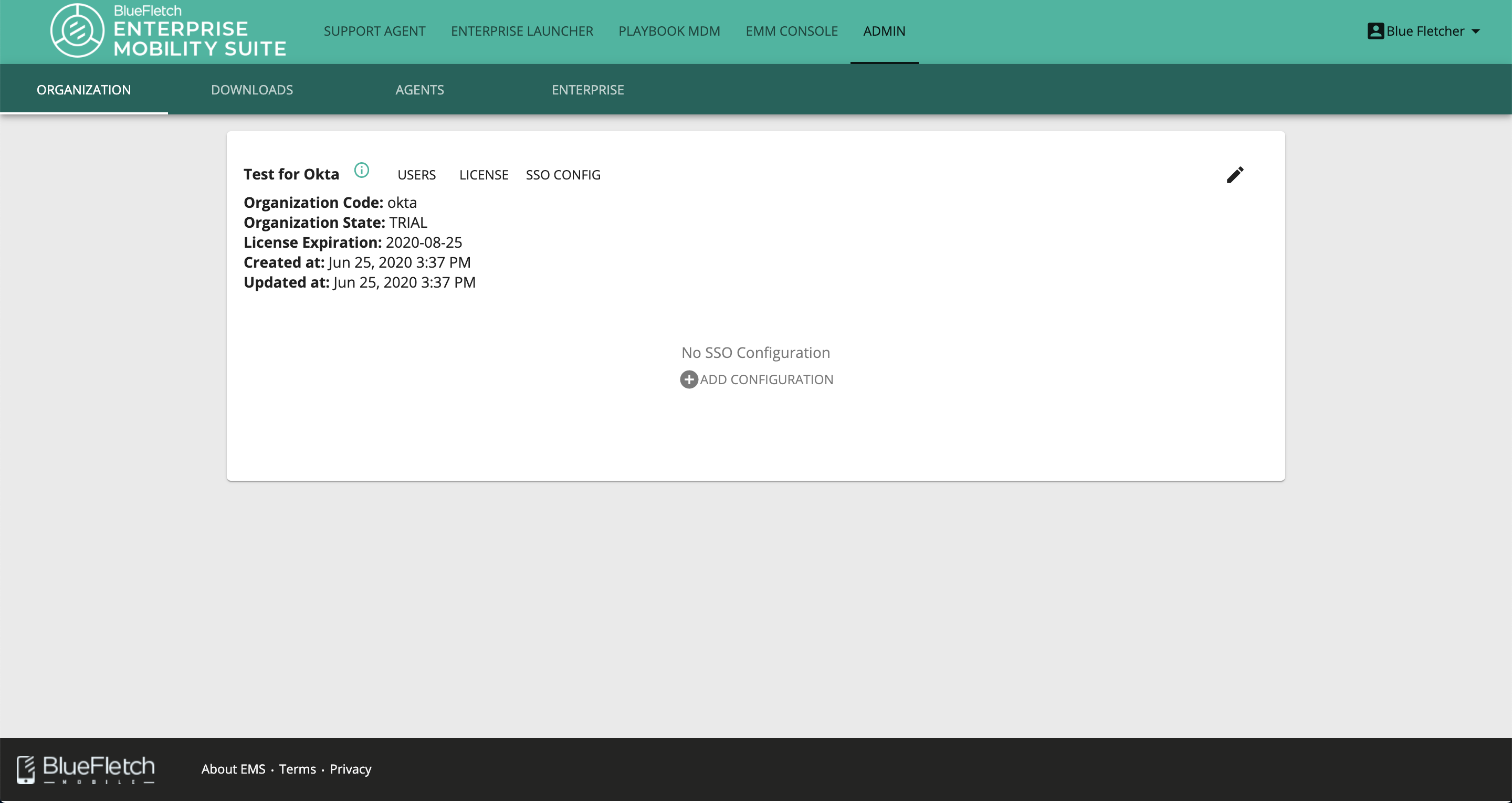Switch to the Enterprise tab
The height and width of the screenshot is (803, 1512).
pos(587,90)
